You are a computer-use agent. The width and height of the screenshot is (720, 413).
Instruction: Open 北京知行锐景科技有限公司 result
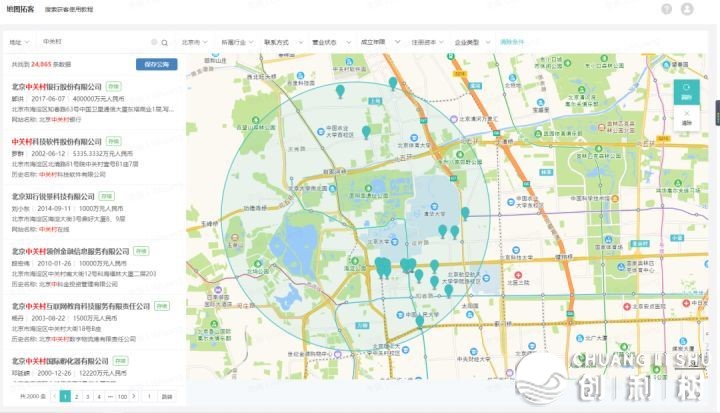point(53,196)
